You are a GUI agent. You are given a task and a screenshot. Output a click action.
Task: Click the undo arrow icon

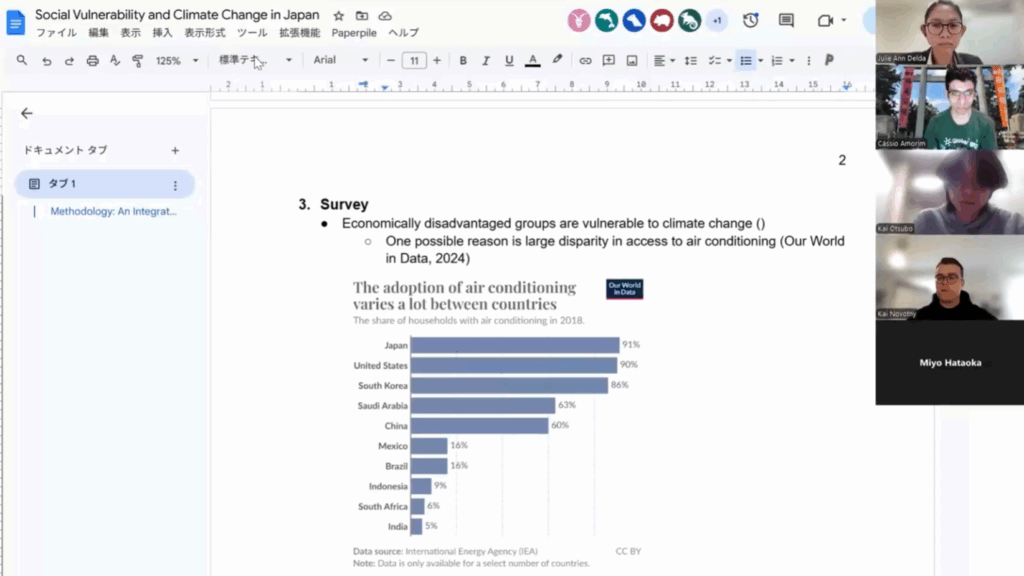46,61
